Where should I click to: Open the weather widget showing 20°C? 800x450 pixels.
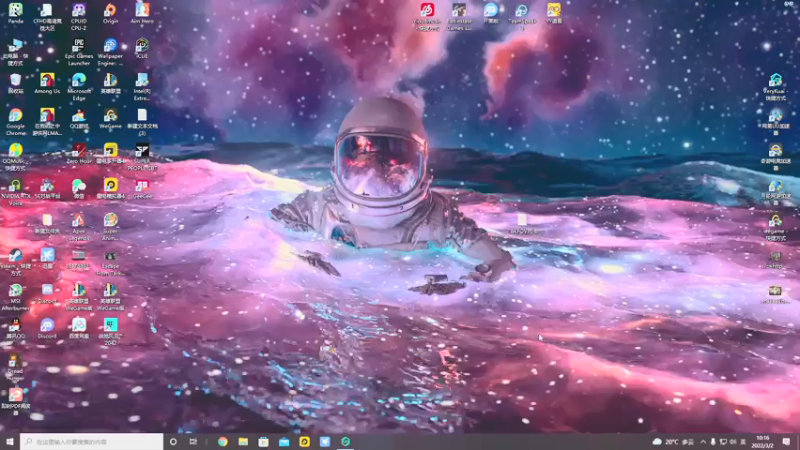click(673, 441)
